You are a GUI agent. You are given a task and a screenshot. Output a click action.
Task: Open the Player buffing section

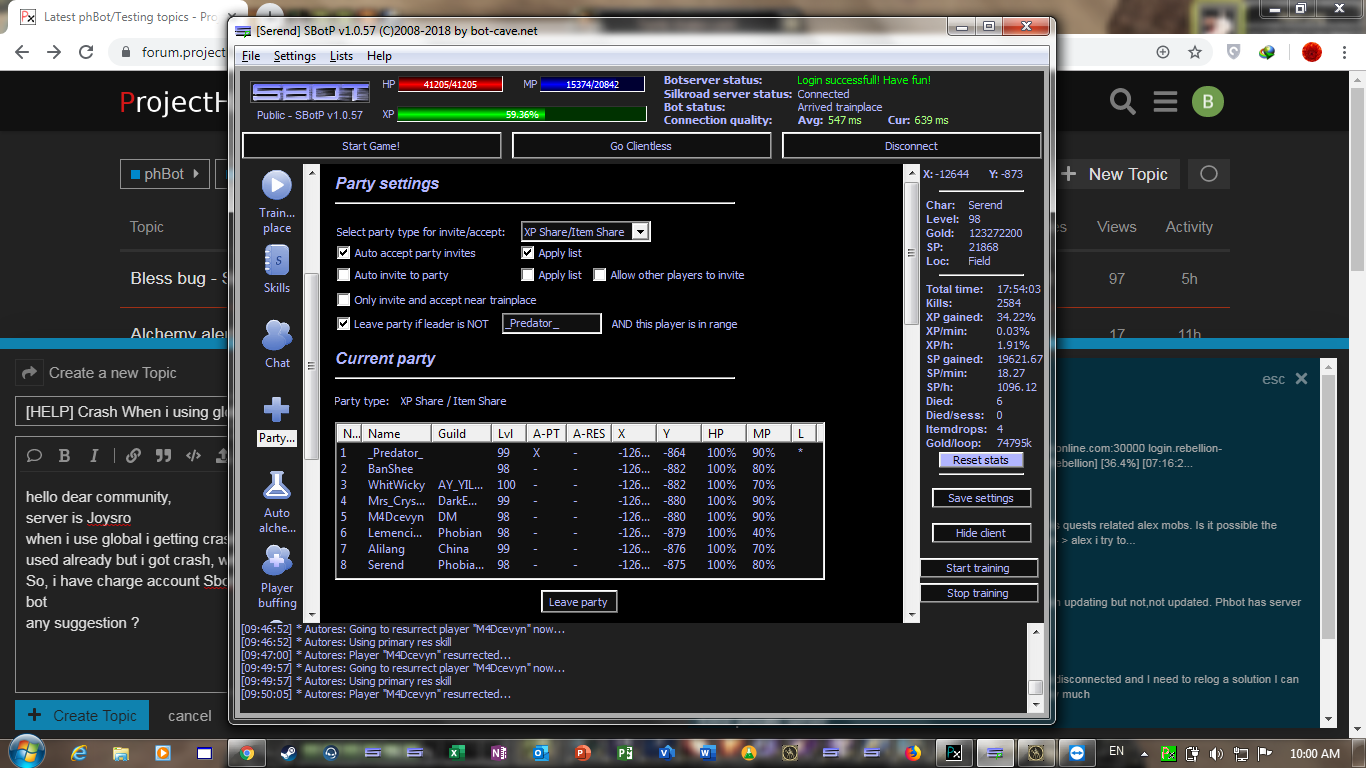277,561
